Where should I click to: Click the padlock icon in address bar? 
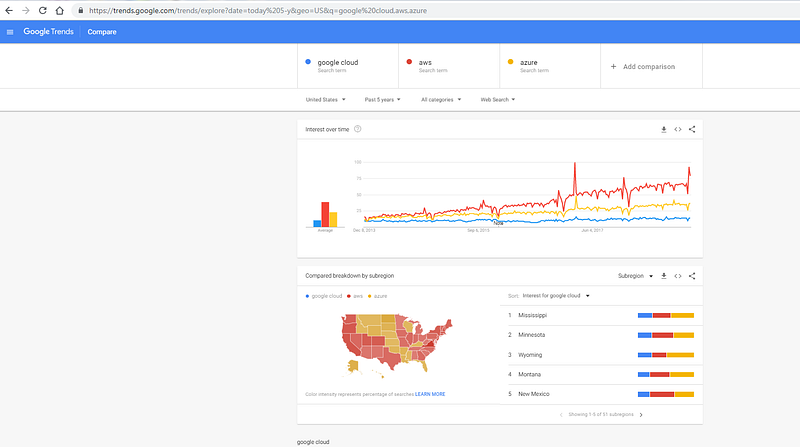pyautogui.click(x=81, y=10)
